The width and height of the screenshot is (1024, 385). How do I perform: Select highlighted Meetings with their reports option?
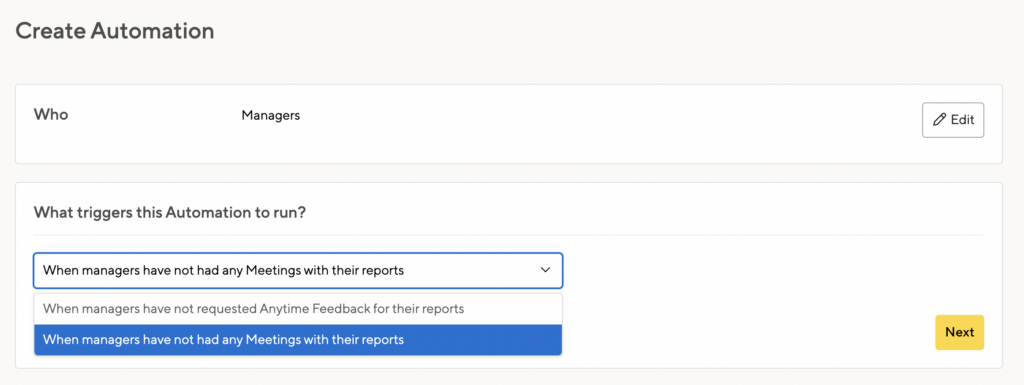pos(298,340)
